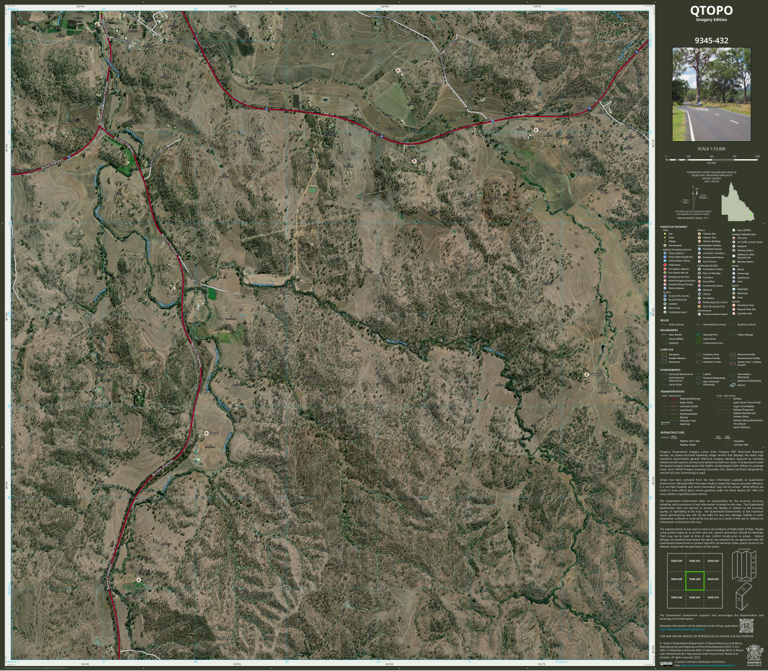Select the green highlighted adjoining-sheet cell
Screen dimensions: 768x671
[695, 580]
